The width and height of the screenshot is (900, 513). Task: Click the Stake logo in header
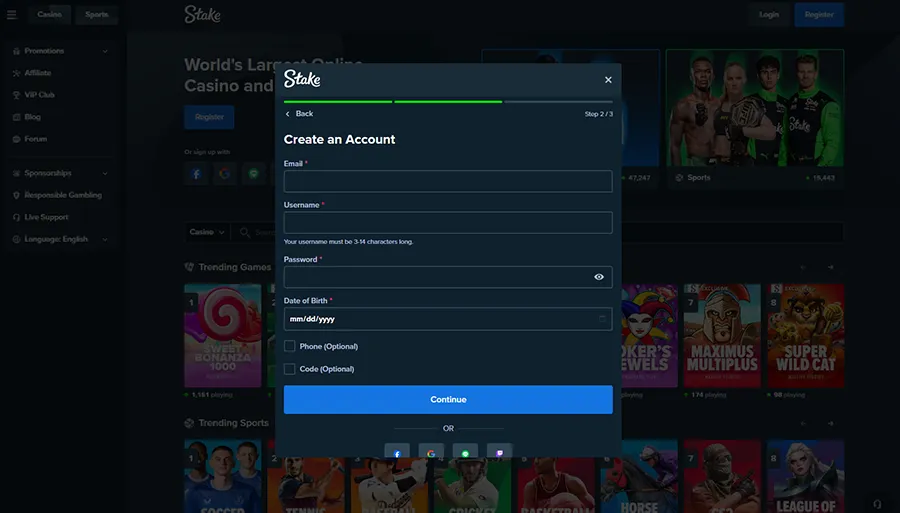tap(202, 14)
